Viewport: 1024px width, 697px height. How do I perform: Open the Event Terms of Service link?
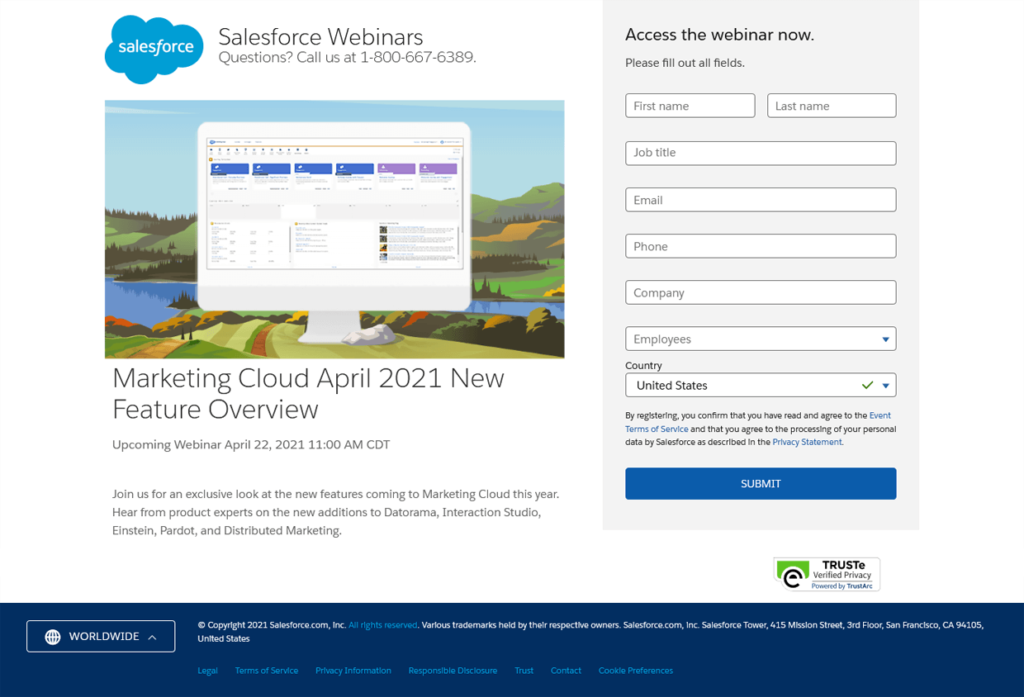[656, 429]
